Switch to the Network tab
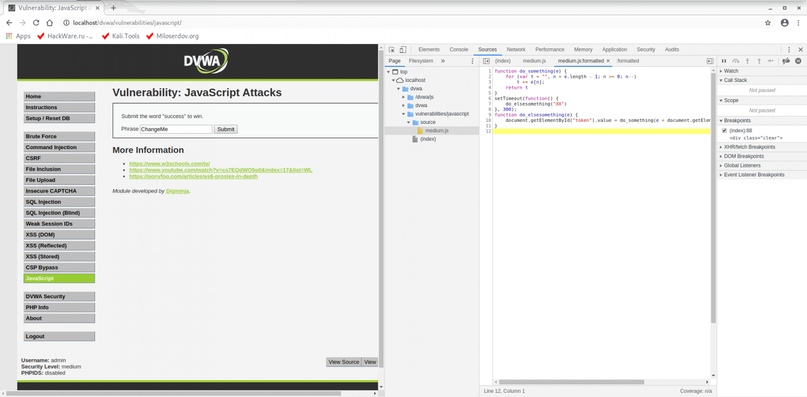 coord(516,49)
